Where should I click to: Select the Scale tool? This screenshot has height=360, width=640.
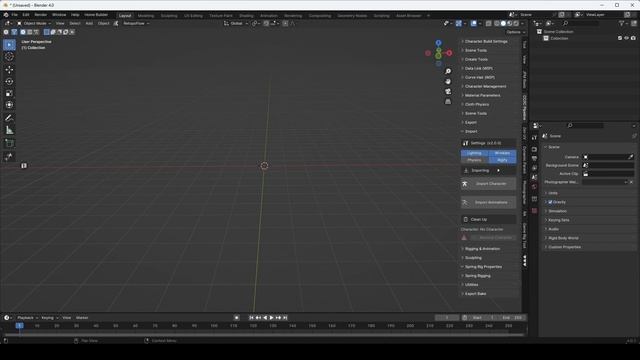9,93
